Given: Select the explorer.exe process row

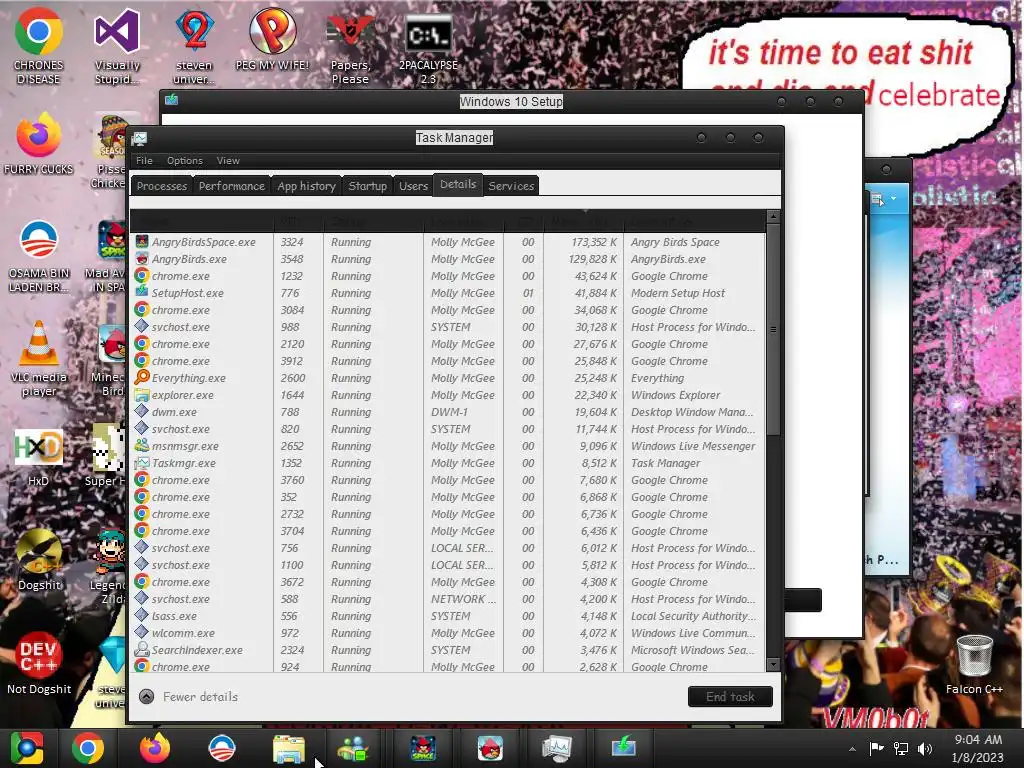Looking at the screenshot, I should [x=448, y=395].
